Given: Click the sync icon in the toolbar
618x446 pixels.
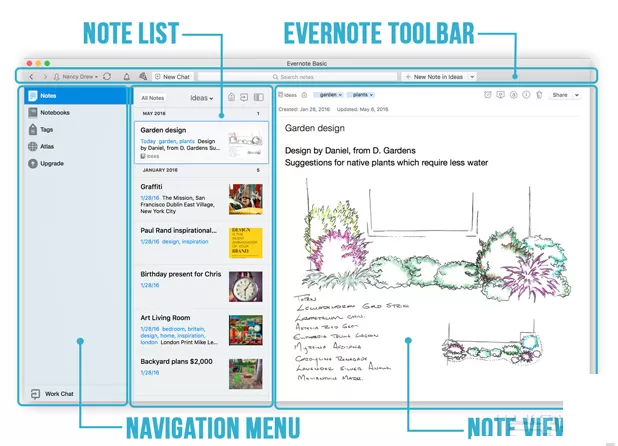Looking at the screenshot, I should coord(107,76).
